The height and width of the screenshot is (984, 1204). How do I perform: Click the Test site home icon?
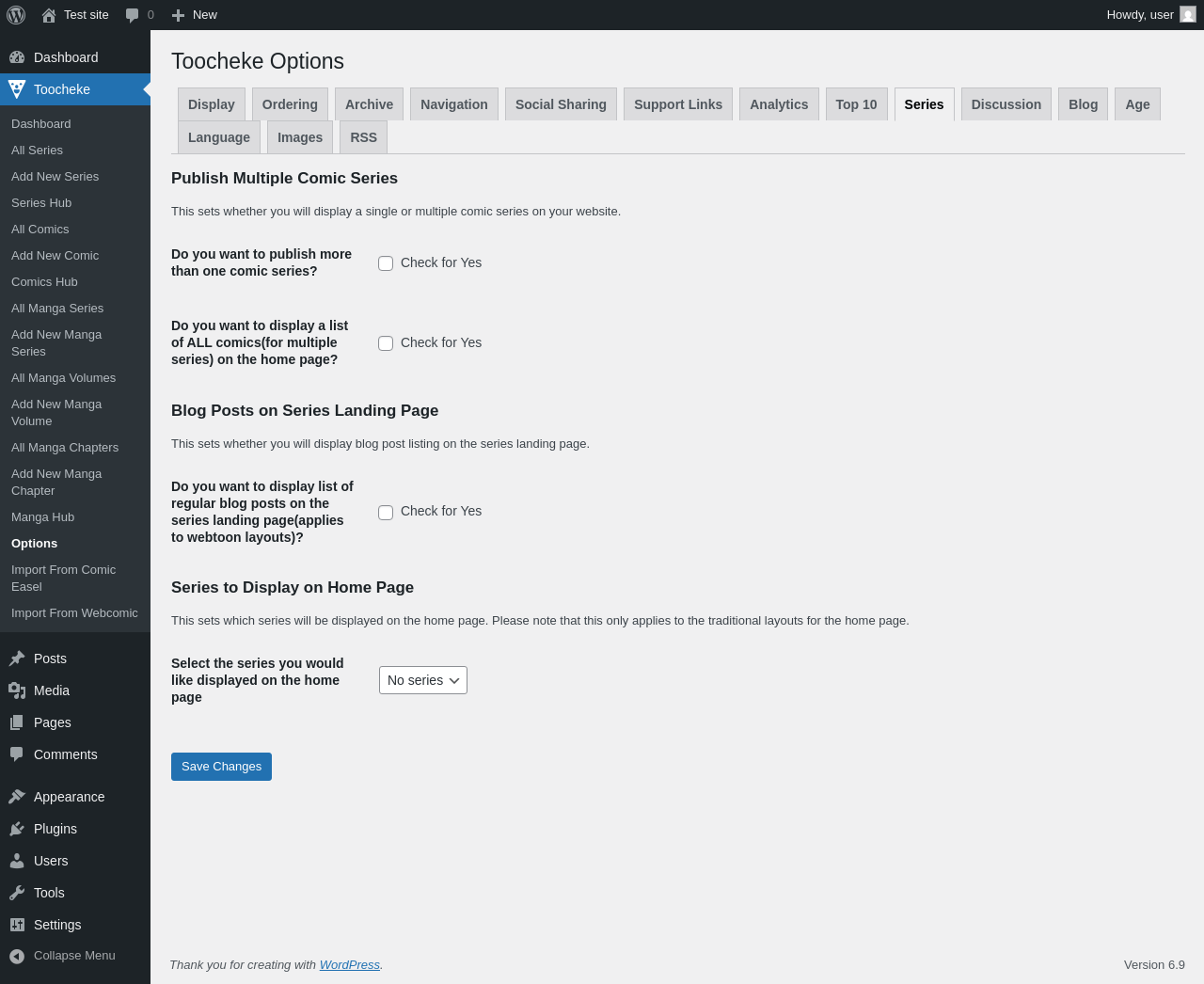coord(49,15)
